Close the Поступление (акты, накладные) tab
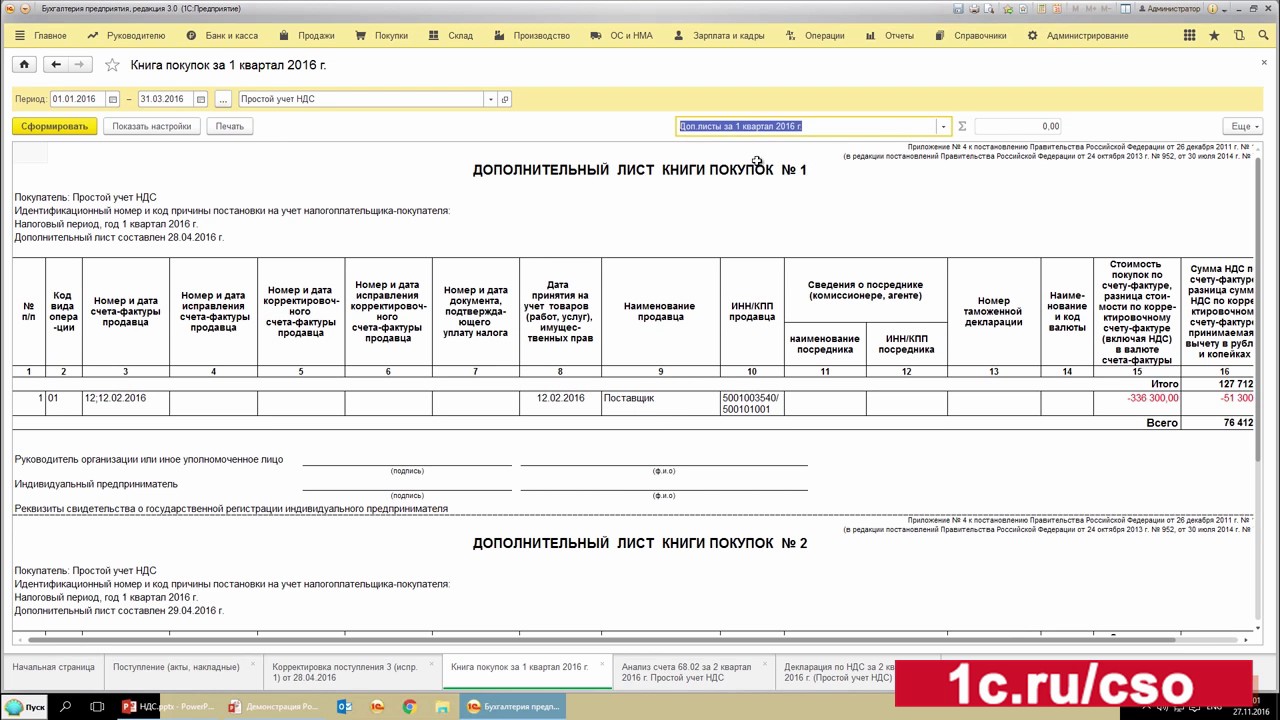 [252, 663]
